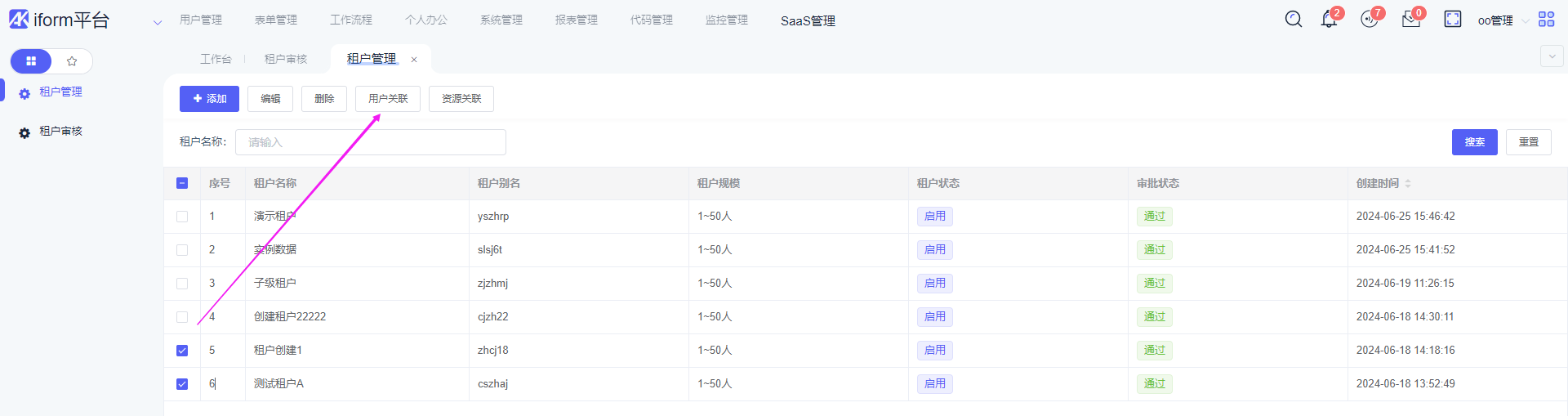Check the checkbox for row 演示租户
Image resolution: width=1568 pixels, height=416 pixels.
click(182, 217)
